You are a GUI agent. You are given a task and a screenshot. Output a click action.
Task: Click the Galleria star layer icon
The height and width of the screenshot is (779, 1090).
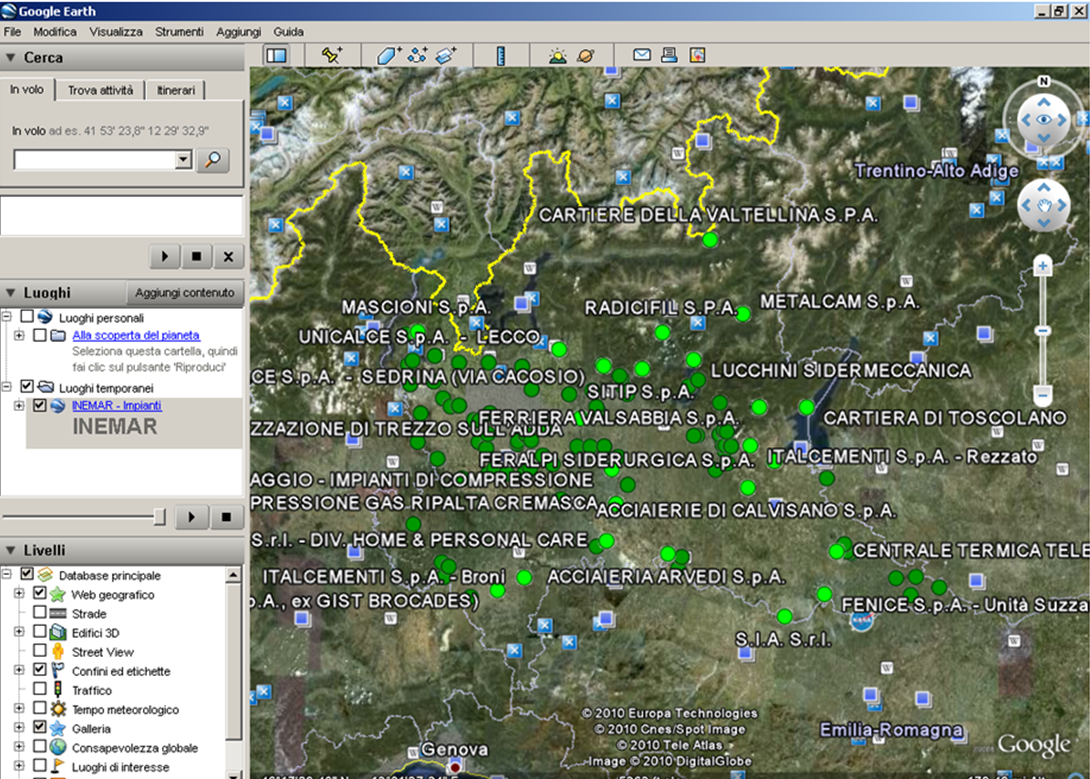coord(58,728)
